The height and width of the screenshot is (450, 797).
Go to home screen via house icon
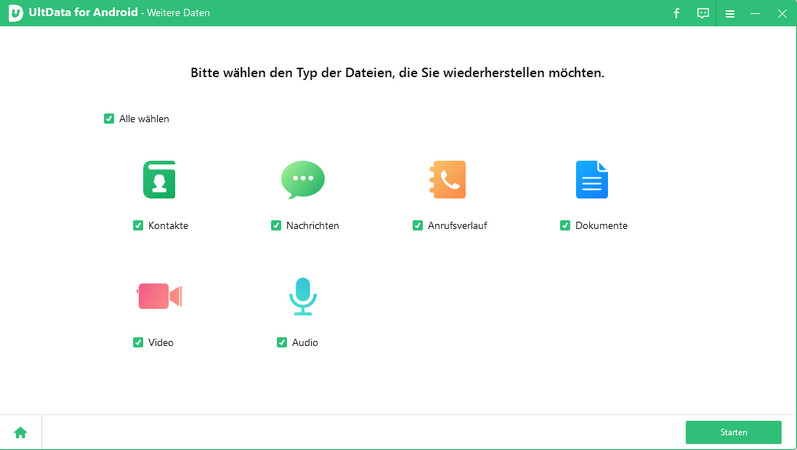(x=20, y=433)
